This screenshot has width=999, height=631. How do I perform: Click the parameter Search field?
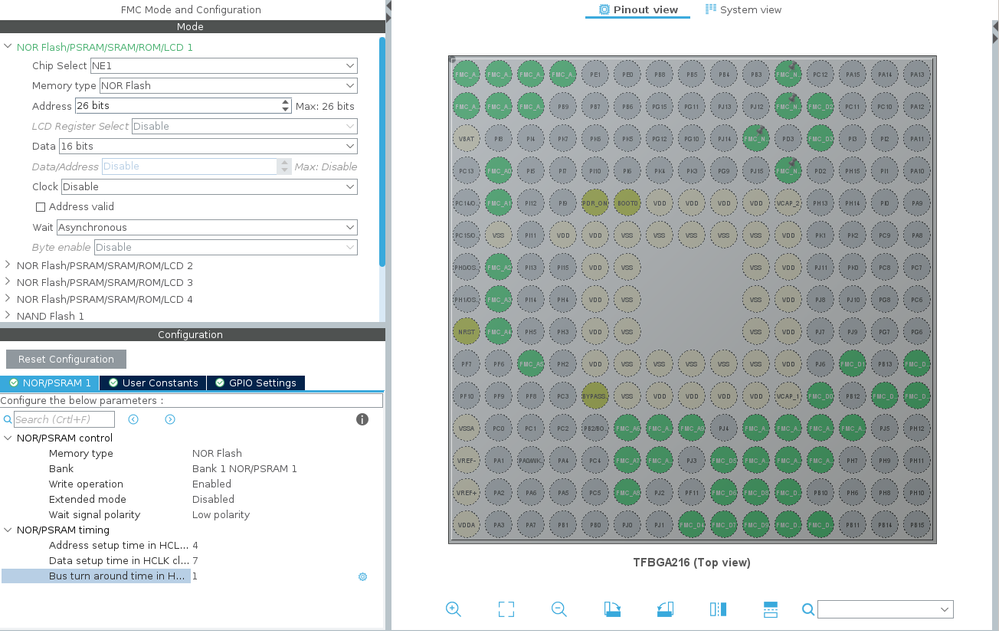64,419
